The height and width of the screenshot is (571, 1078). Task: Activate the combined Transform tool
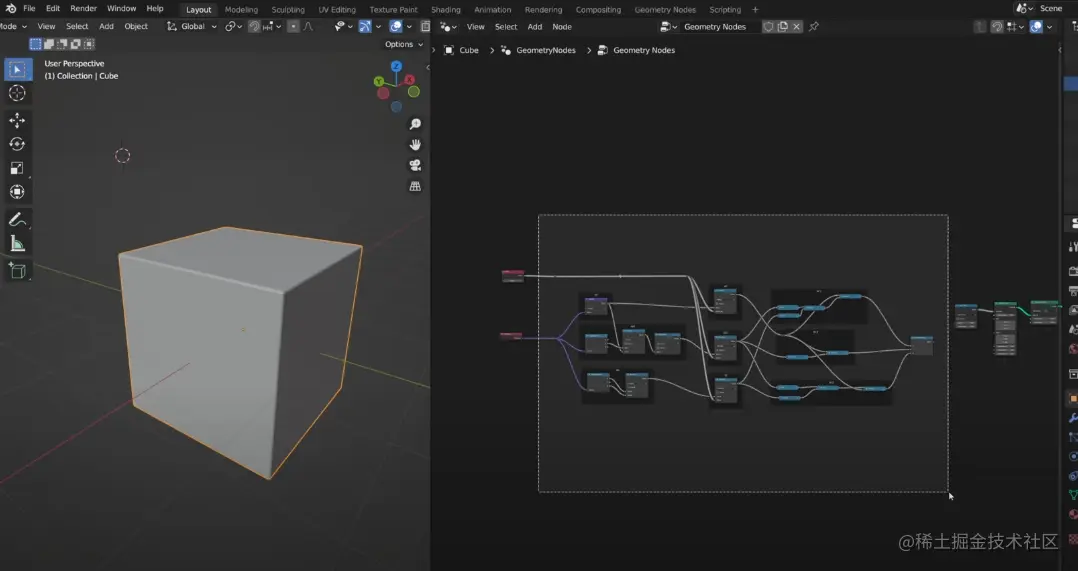tap(17, 192)
